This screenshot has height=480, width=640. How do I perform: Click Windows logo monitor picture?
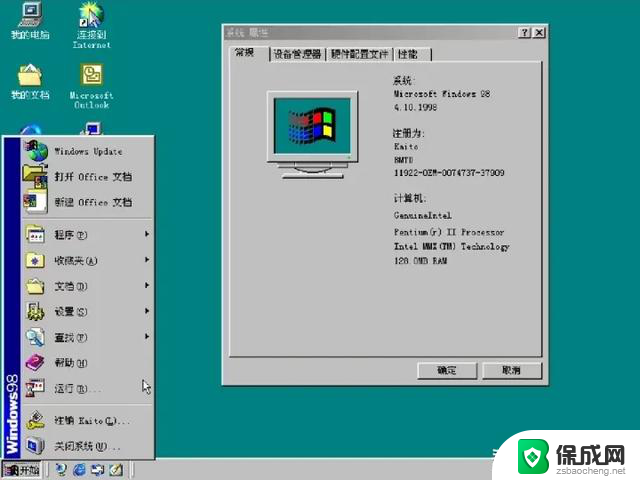coord(312,135)
